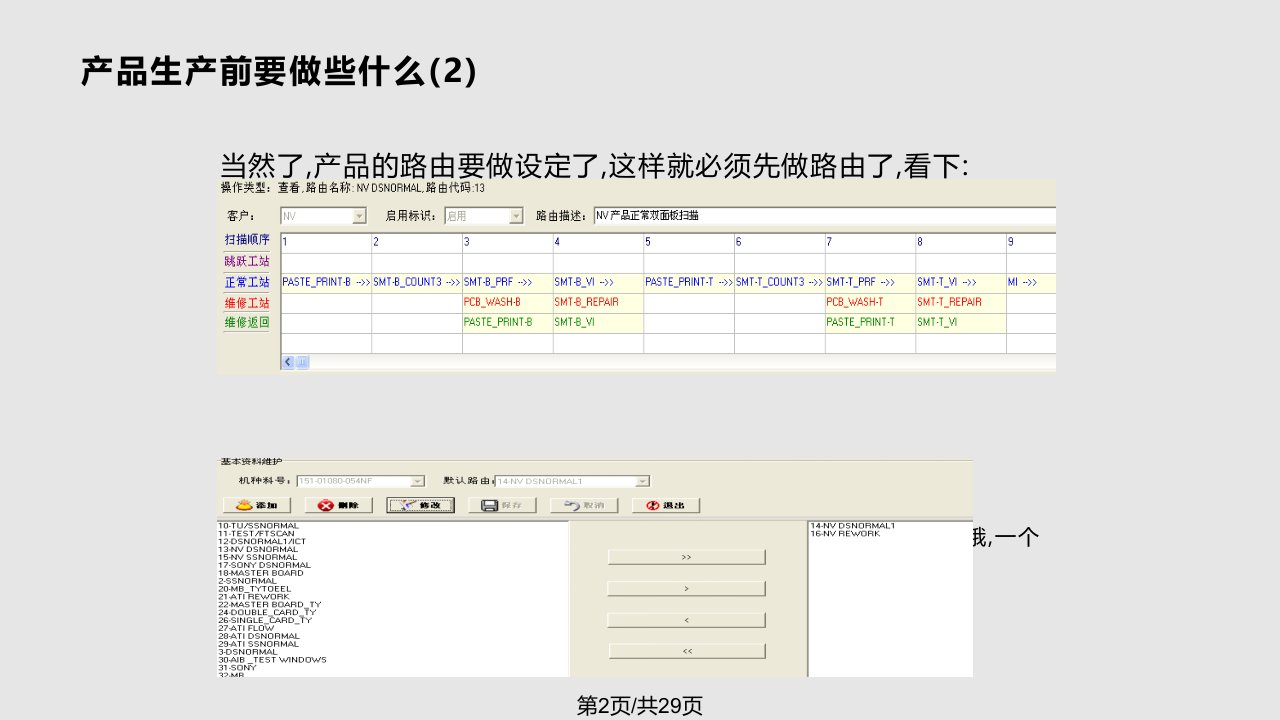Click the 正常工站 row header
Screen dimensions: 1280x720
tap(247, 282)
